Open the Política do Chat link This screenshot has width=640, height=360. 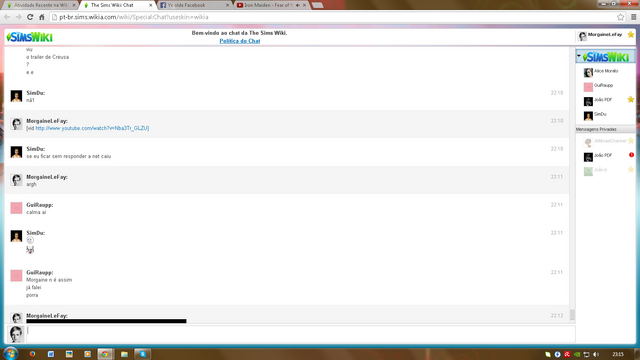point(240,41)
